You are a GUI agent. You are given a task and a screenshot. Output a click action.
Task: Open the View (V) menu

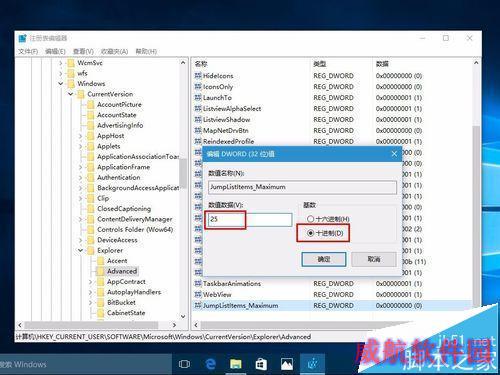[83, 51]
